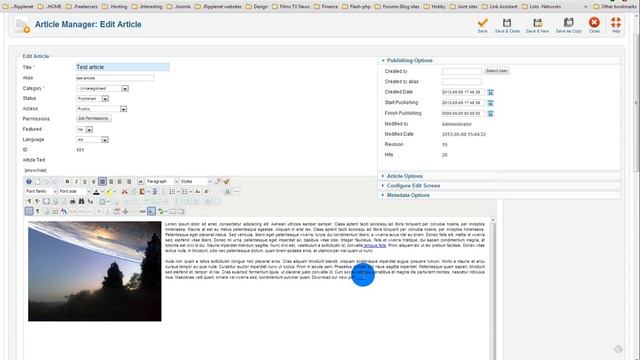Click the paste clipboard icon
Image resolution: width=640 pixels, height=360 pixels.
[142, 191]
